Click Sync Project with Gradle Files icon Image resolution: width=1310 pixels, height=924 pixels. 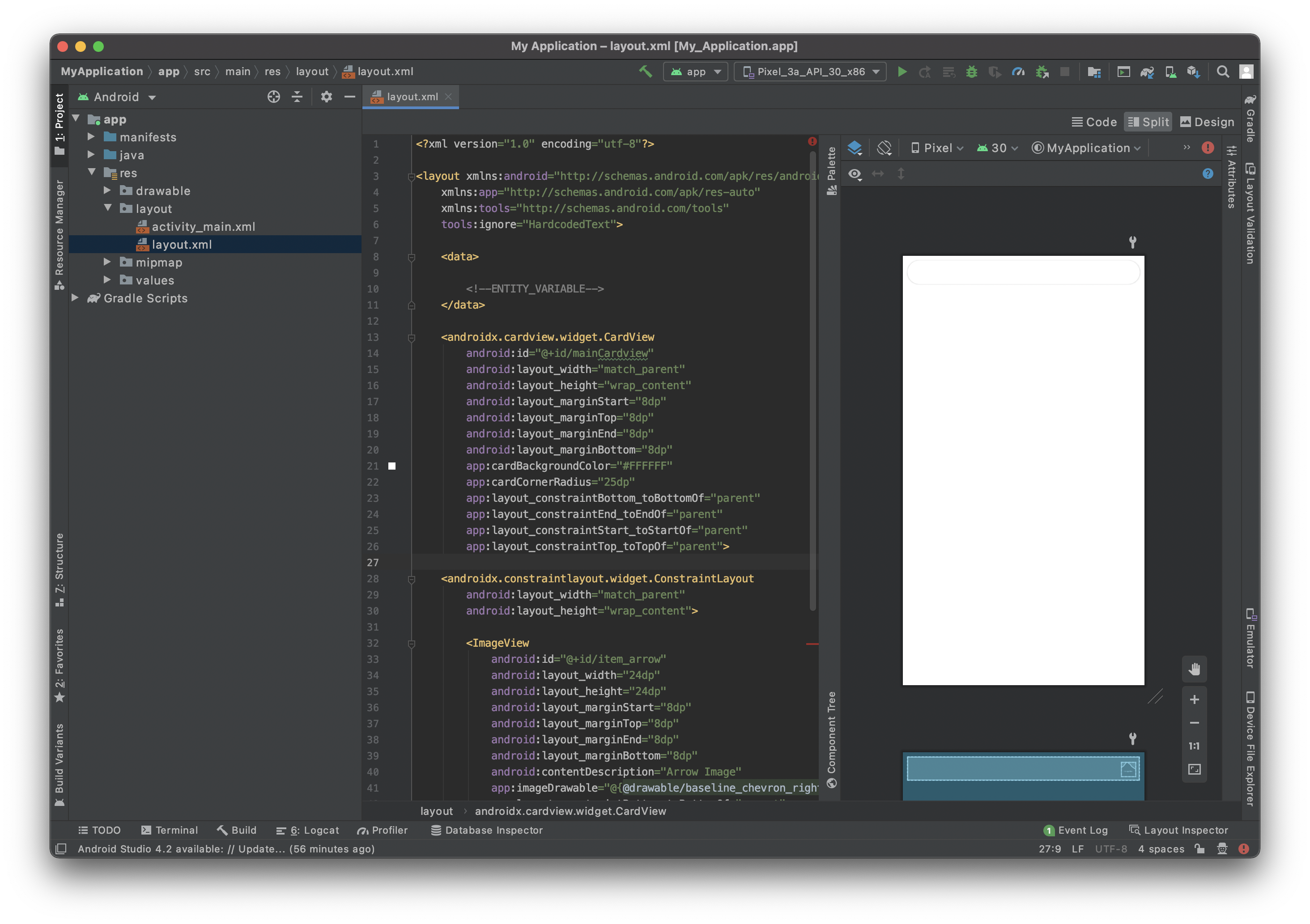[1147, 72]
